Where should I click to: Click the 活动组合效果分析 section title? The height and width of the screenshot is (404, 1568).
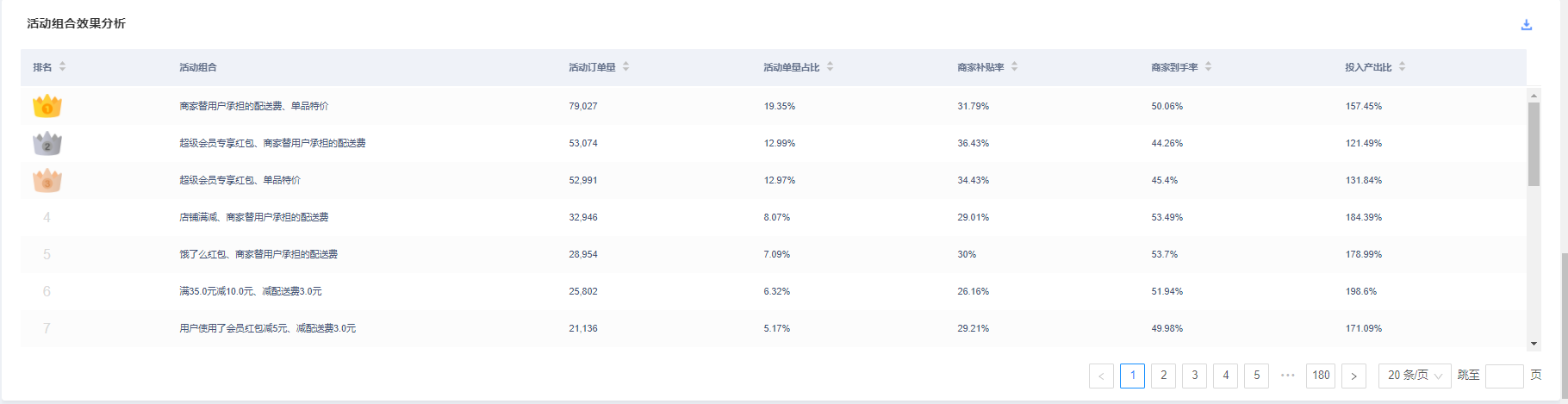tap(76, 23)
